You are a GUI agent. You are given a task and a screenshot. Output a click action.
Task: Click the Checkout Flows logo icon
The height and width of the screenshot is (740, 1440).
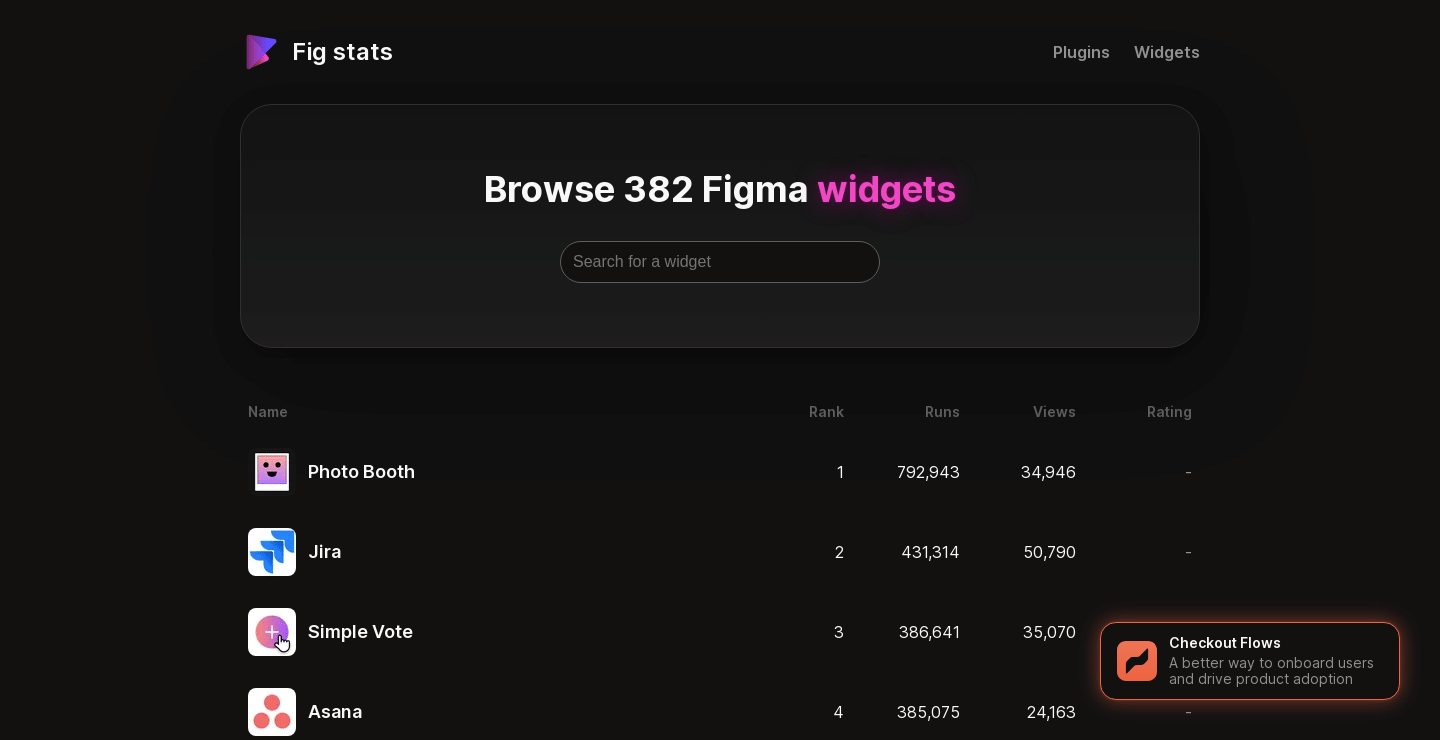(x=1137, y=660)
